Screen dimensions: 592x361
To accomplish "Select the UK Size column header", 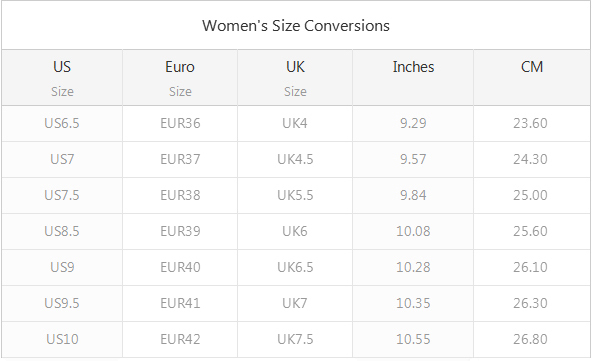I will pyautogui.click(x=295, y=78).
